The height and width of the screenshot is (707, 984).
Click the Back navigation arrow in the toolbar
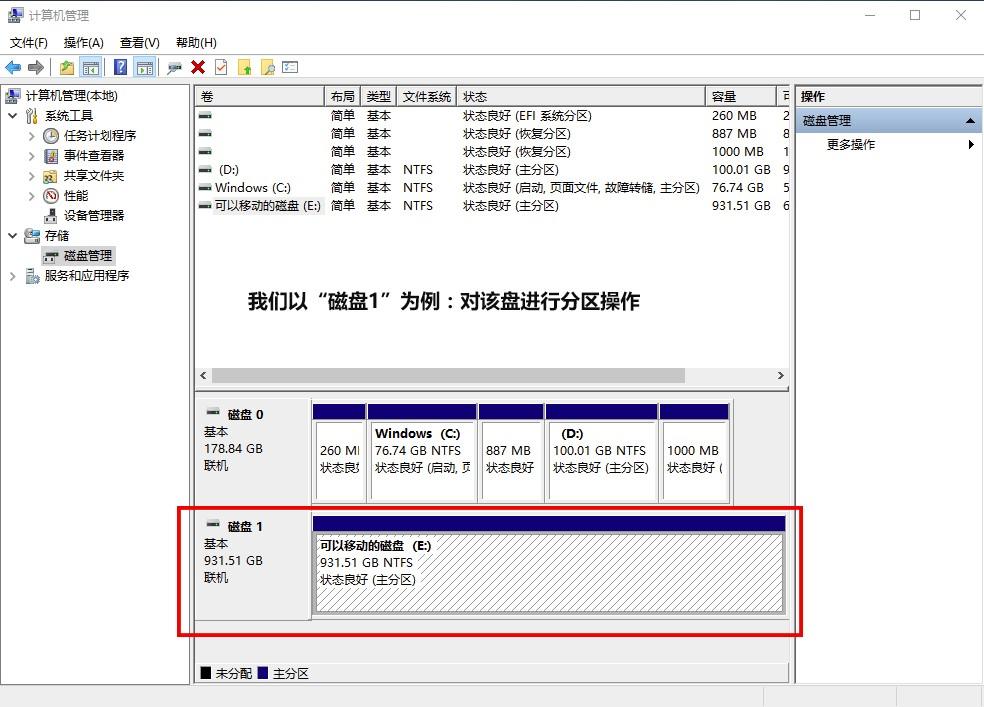click(12, 67)
